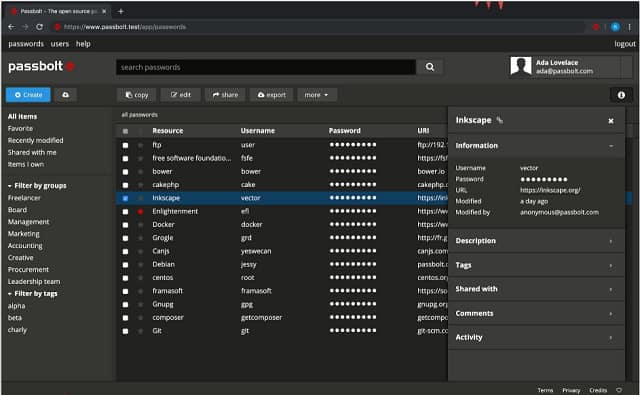640x395 pixels.
Task: Copy the Inkscape permalink icon
Action: (500, 120)
